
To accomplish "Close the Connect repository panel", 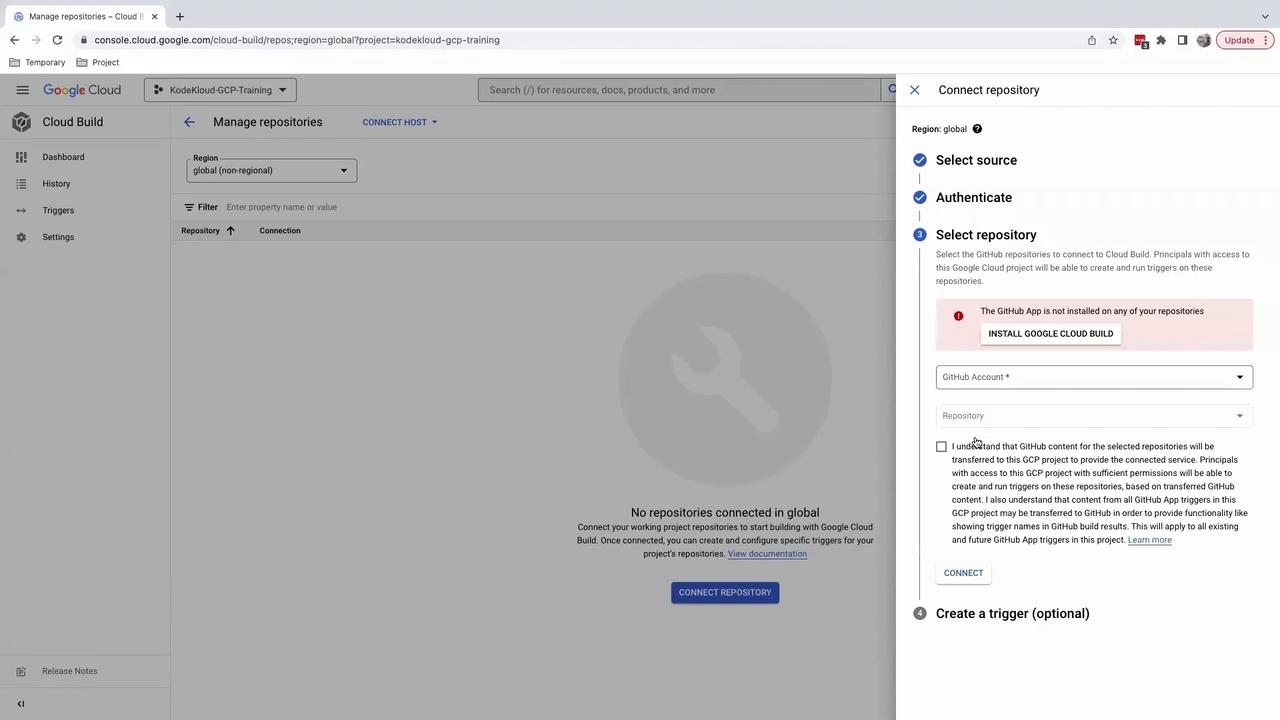I will (x=914, y=90).
